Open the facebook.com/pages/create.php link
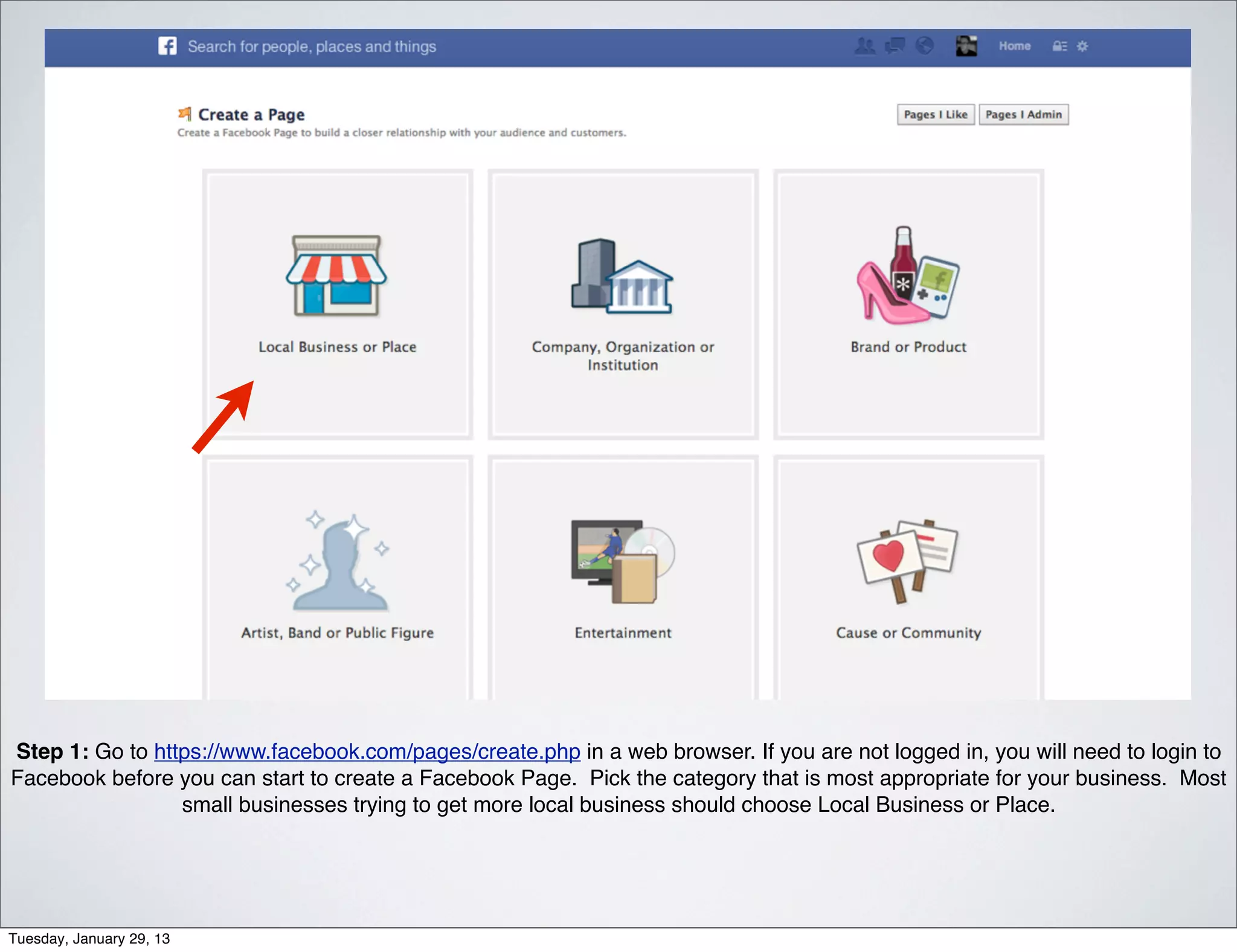This screenshot has width=1237, height=952. (367, 751)
